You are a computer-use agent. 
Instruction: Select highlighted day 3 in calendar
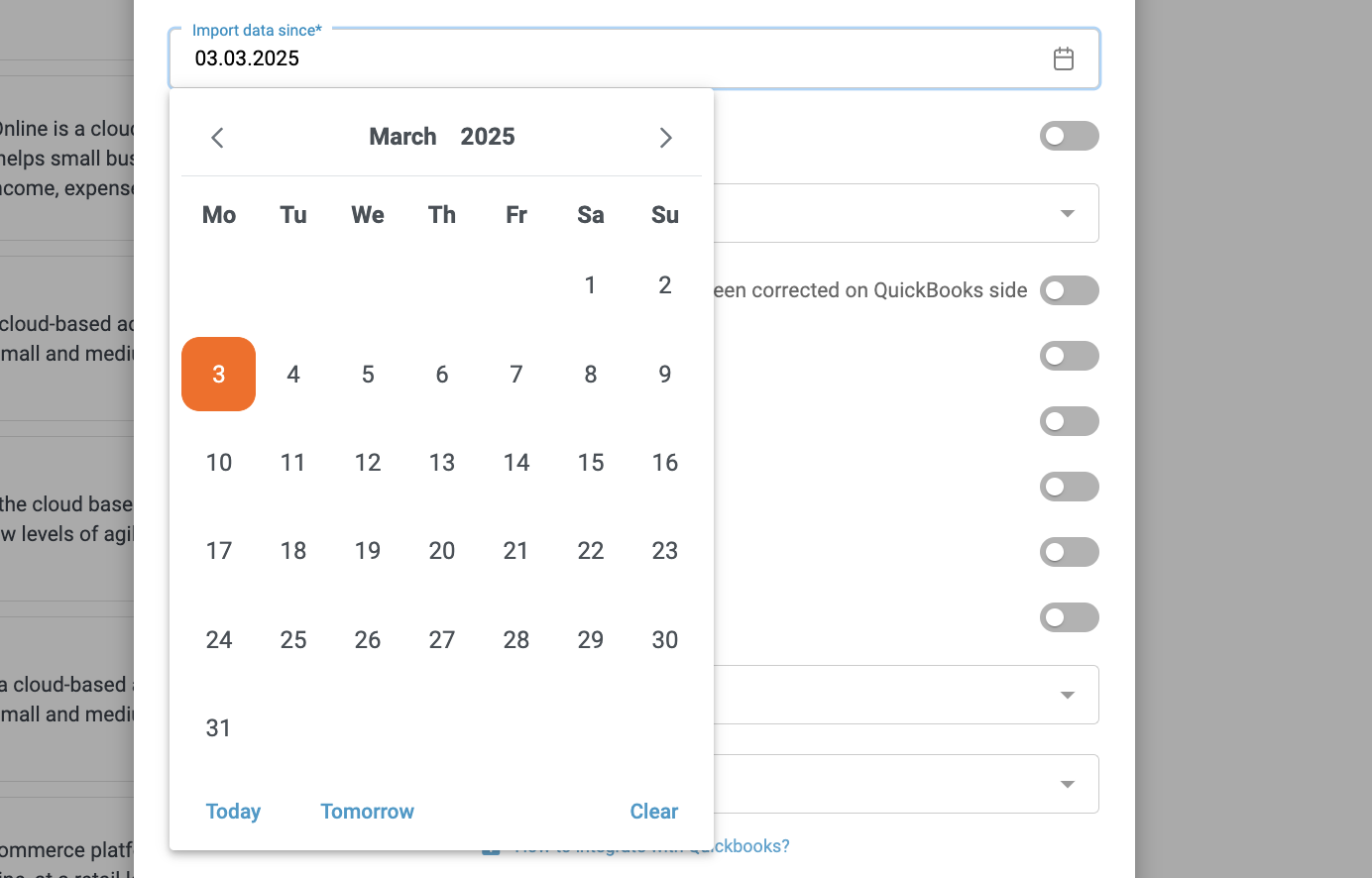pos(219,375)
